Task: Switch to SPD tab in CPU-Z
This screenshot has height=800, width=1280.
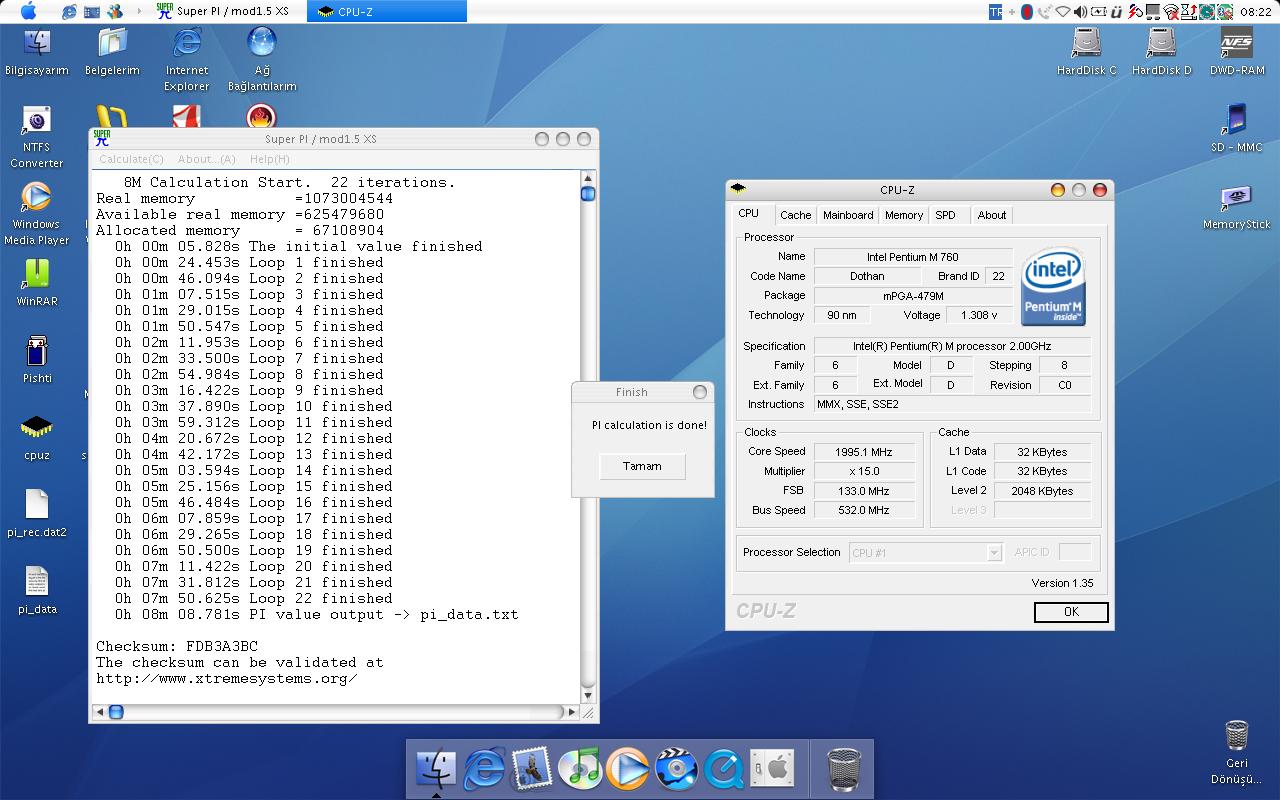Action: click(x=945, y=215)
